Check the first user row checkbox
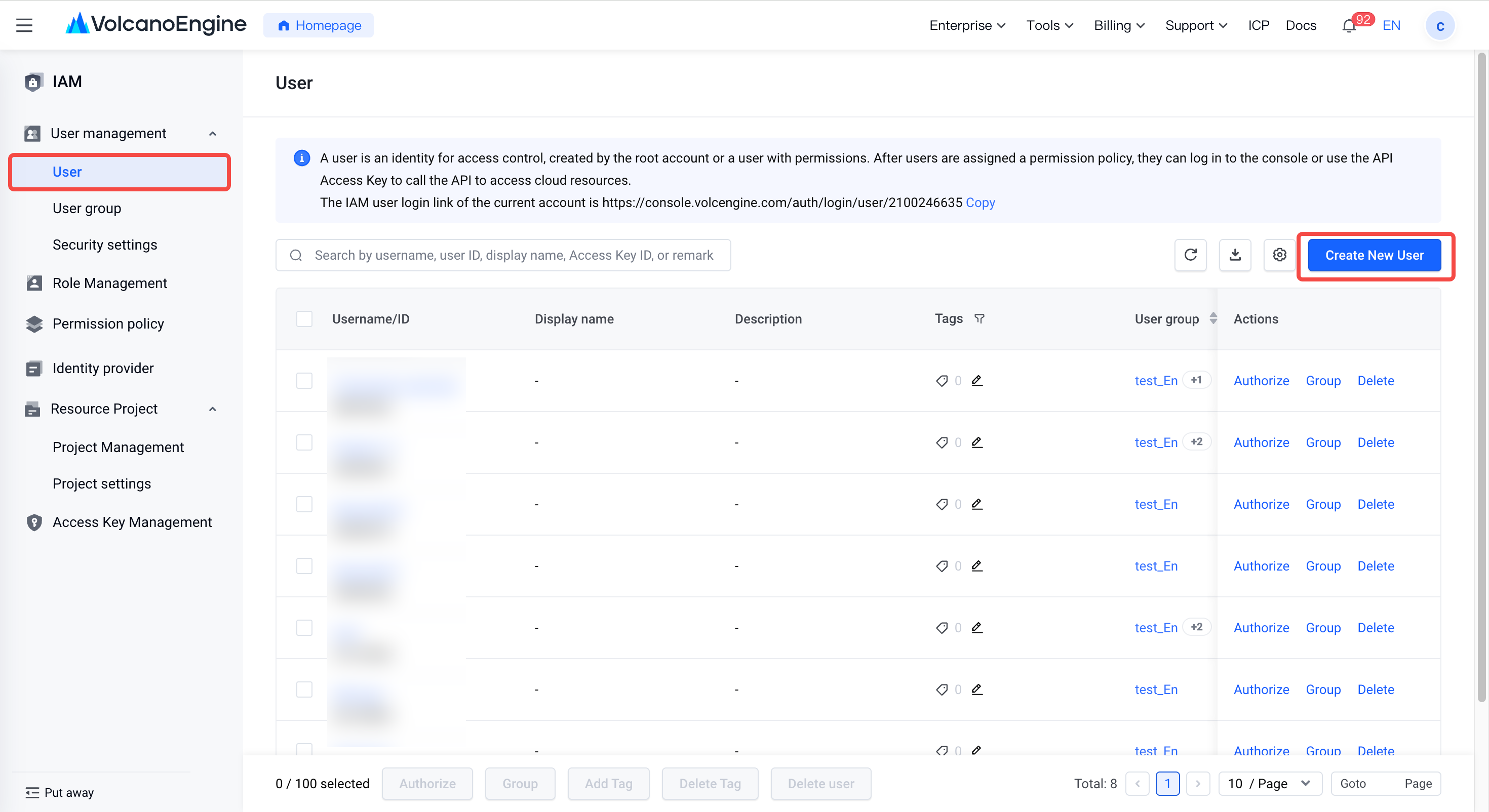Viewport: 1489px width, 812px height. coord(304,380)
